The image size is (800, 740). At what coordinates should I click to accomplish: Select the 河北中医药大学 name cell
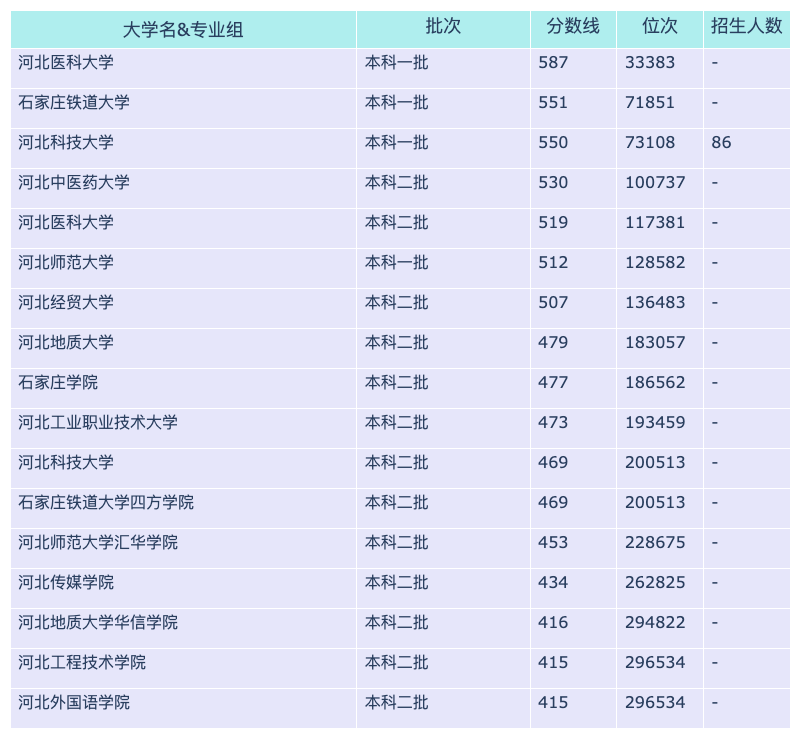coord(183,188)
